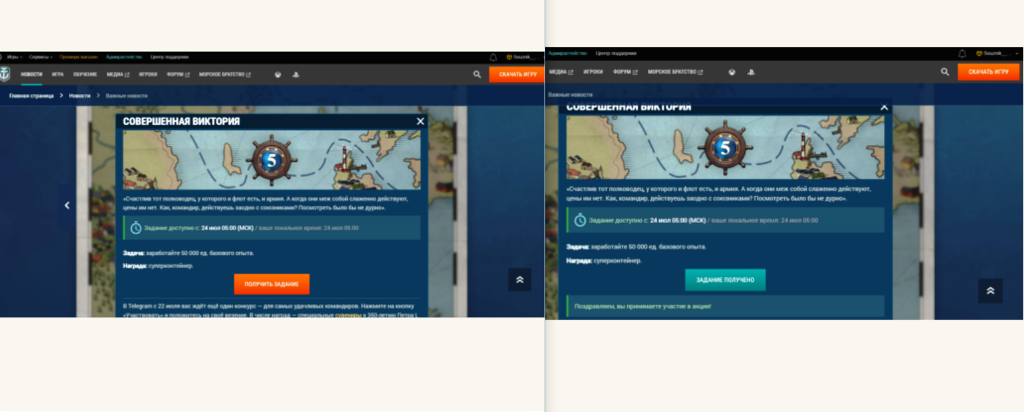Viewport: 1024px width, 412px height.
Task: Click scroll-to-top double chevron in right screenshot
Action: pos(989,290)
